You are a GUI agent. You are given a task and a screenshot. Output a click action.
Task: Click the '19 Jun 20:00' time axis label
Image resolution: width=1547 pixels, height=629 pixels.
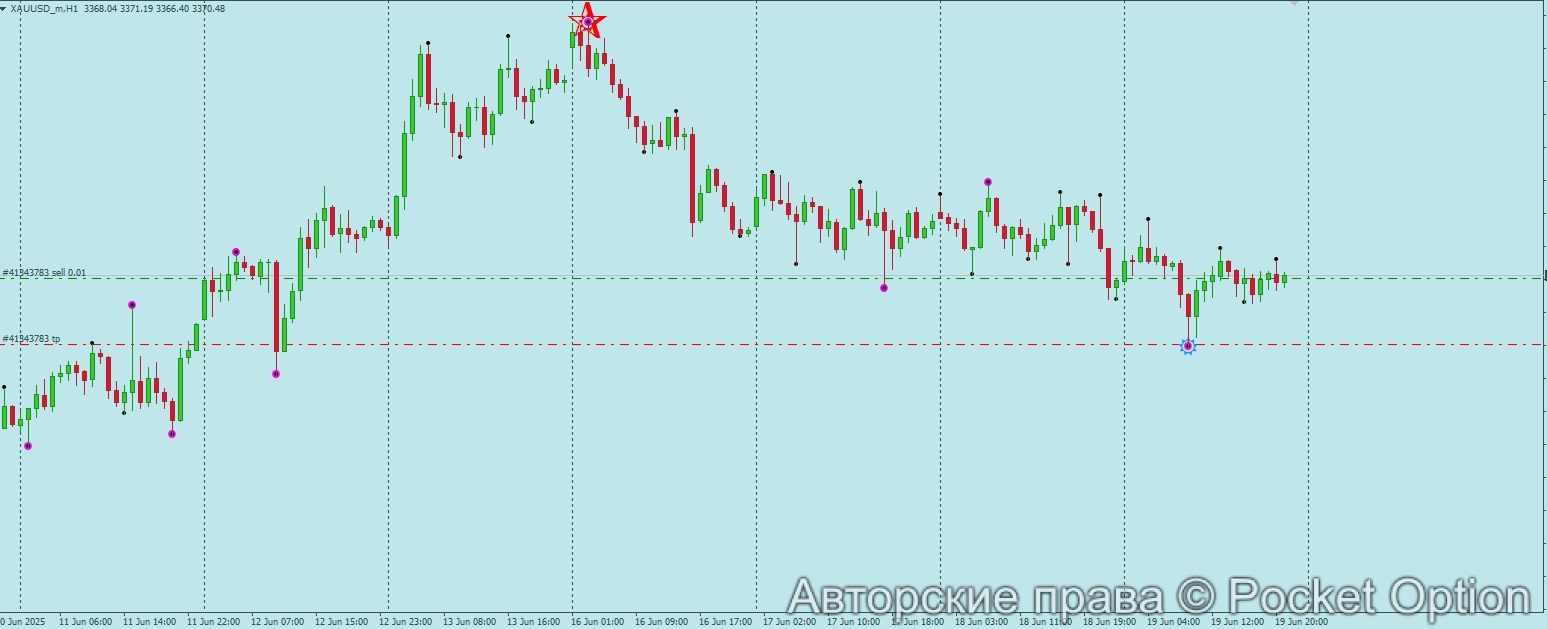1300,621
